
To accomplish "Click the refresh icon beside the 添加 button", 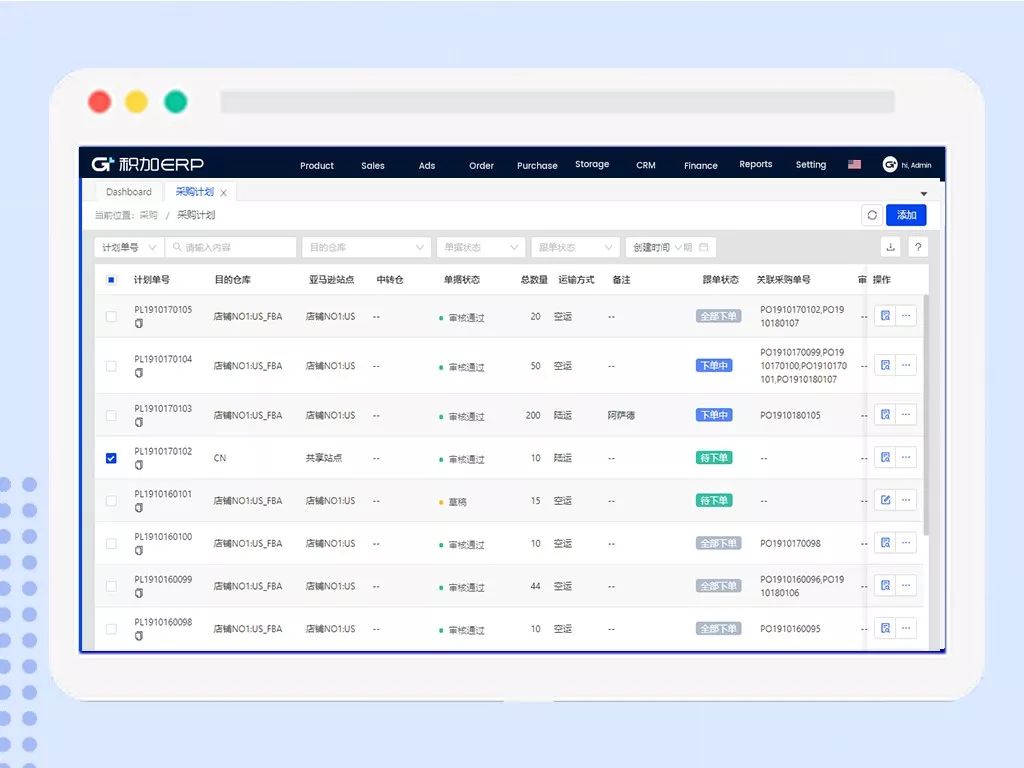I will tap(872, 215).
